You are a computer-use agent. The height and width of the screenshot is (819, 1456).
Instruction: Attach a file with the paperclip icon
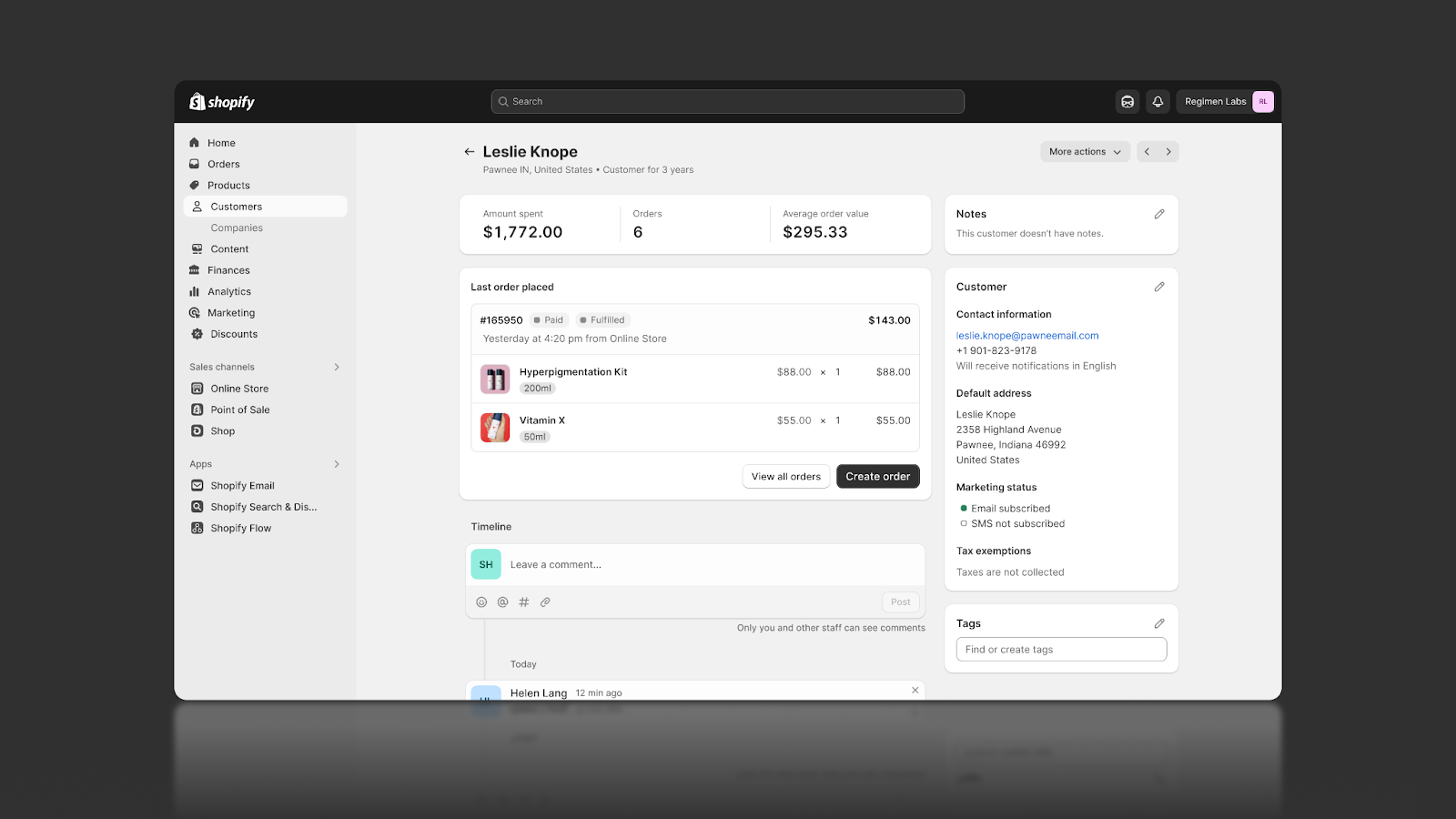click(x=545, y=602)
